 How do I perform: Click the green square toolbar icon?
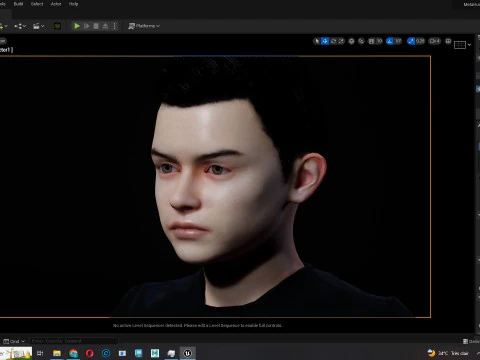point(57,26)
